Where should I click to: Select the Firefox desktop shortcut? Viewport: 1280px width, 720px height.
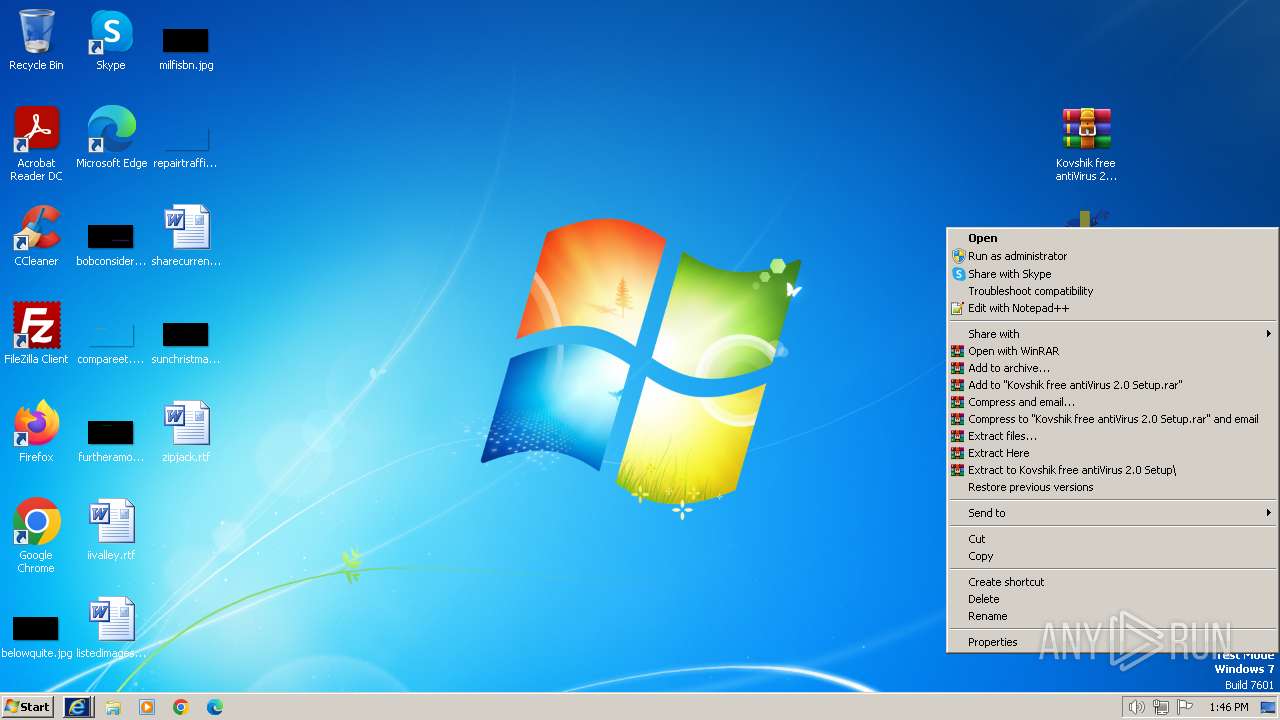36,431
